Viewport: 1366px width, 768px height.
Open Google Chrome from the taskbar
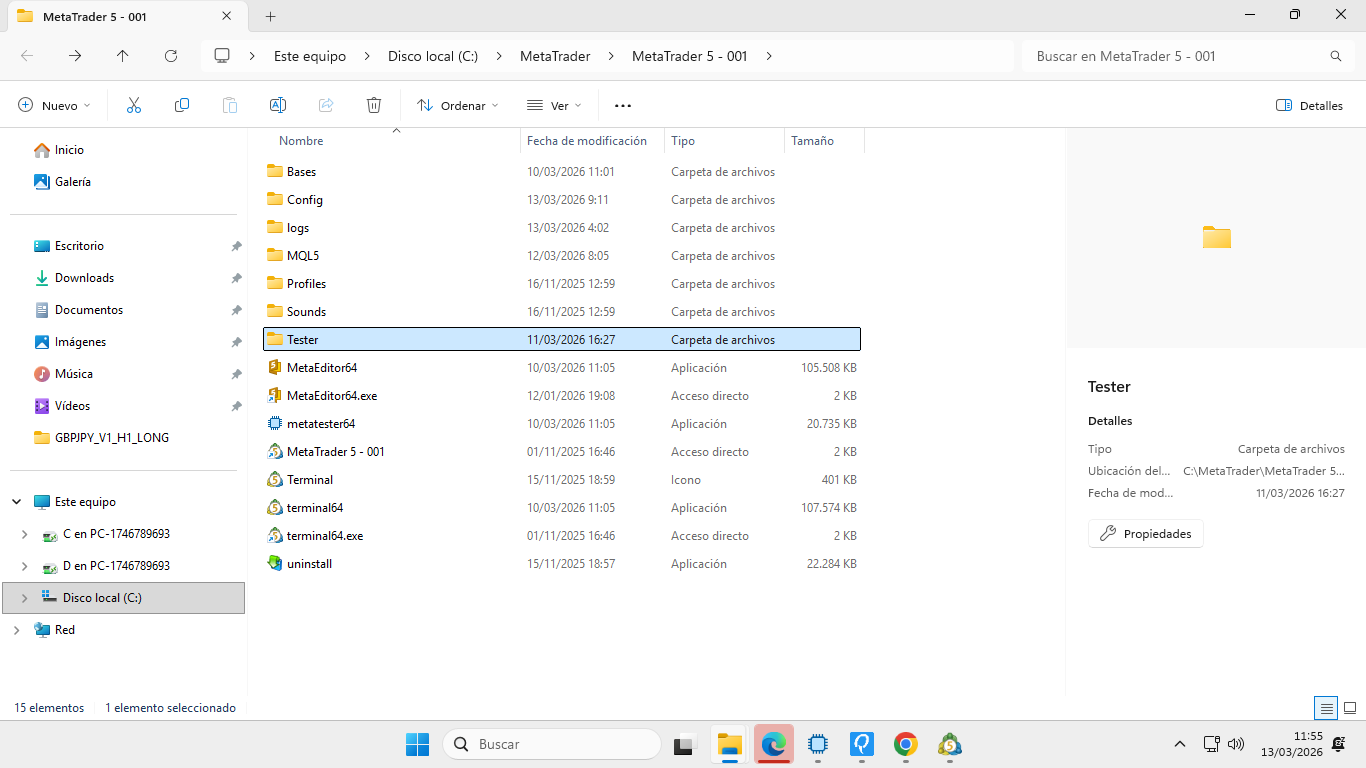[906, 744]
